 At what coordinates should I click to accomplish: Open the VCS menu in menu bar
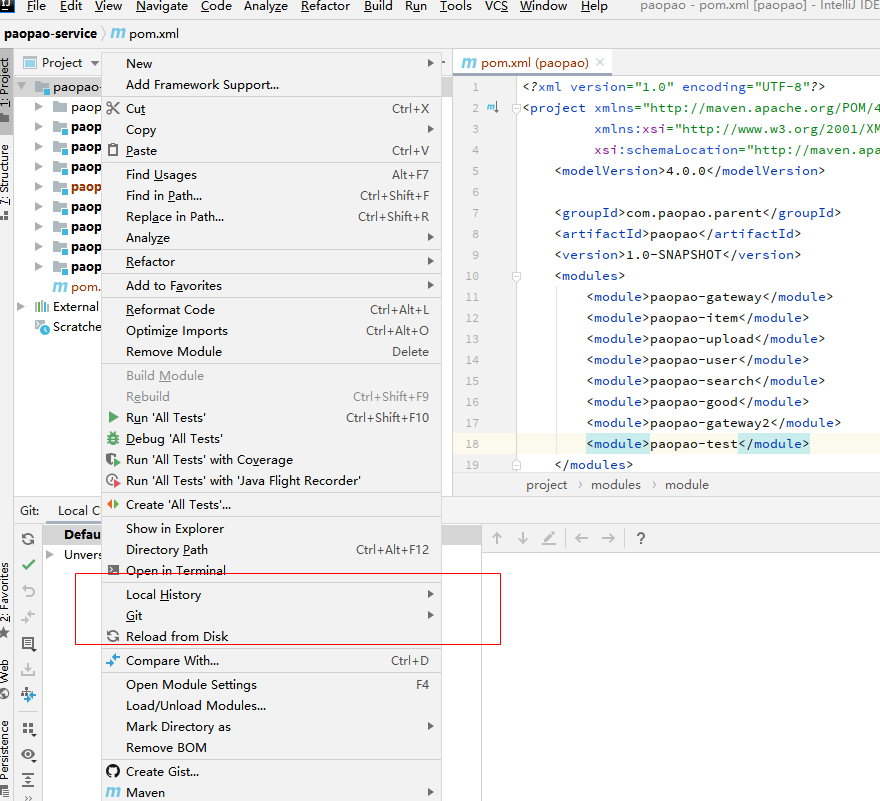pyautogui.click(x=496, y=6)
